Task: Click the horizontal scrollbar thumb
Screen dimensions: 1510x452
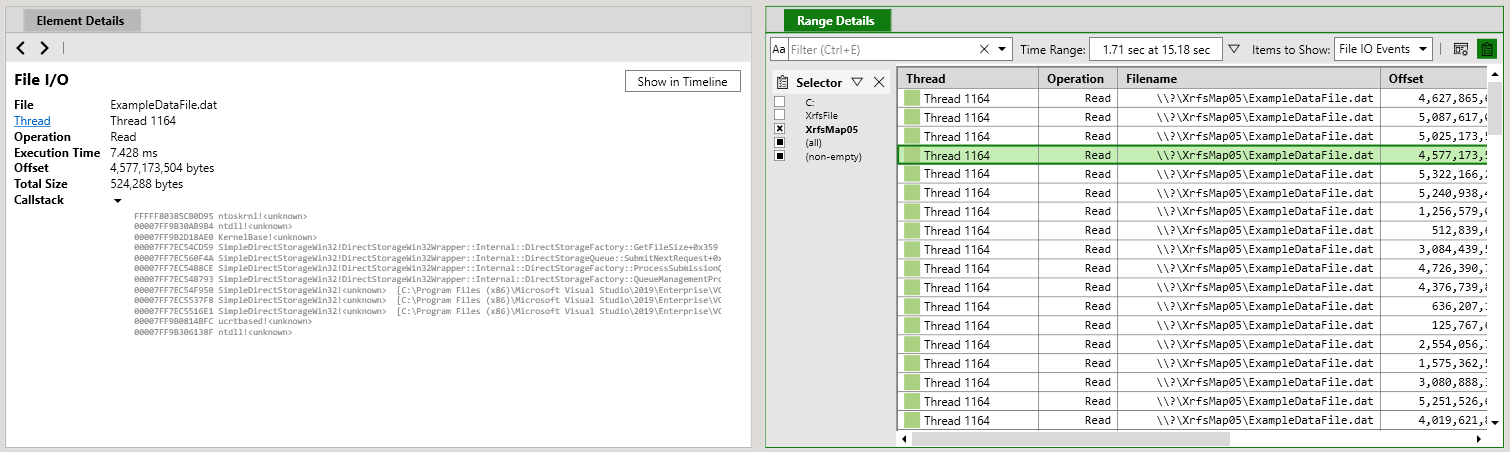Action: point(1070,438)
